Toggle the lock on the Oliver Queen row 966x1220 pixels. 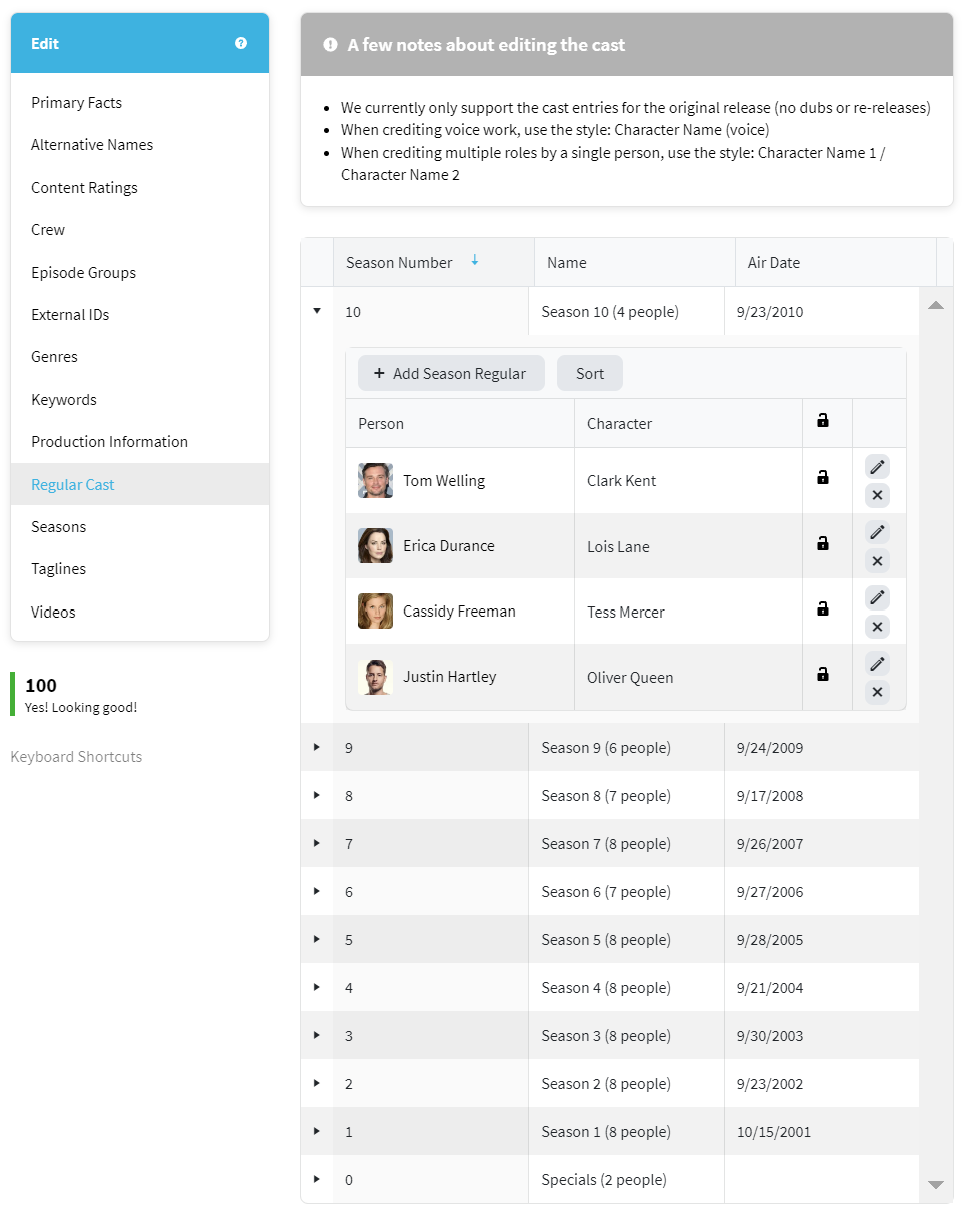pos(823,675)
